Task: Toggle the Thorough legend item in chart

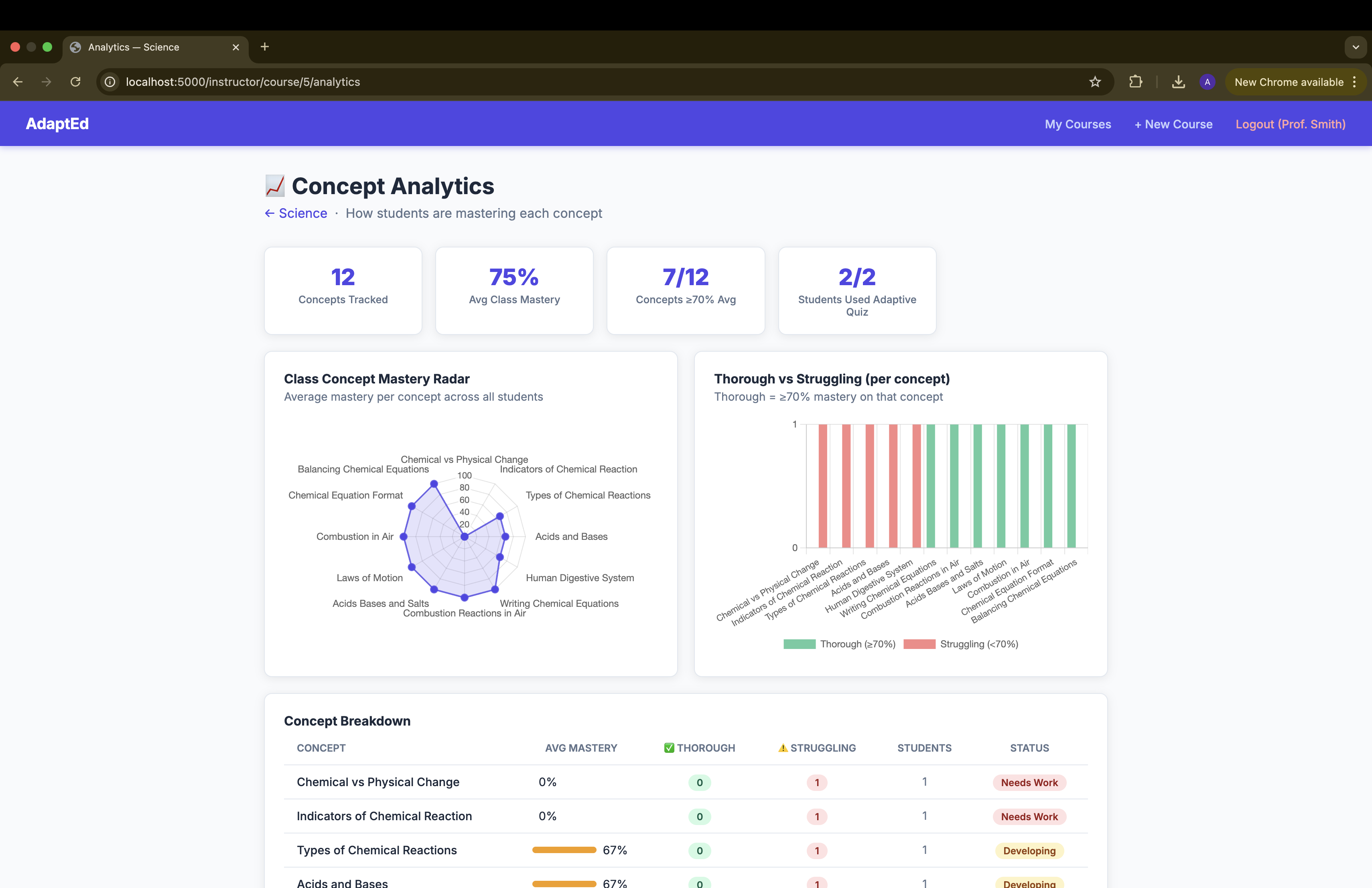Action: point(839,644)
